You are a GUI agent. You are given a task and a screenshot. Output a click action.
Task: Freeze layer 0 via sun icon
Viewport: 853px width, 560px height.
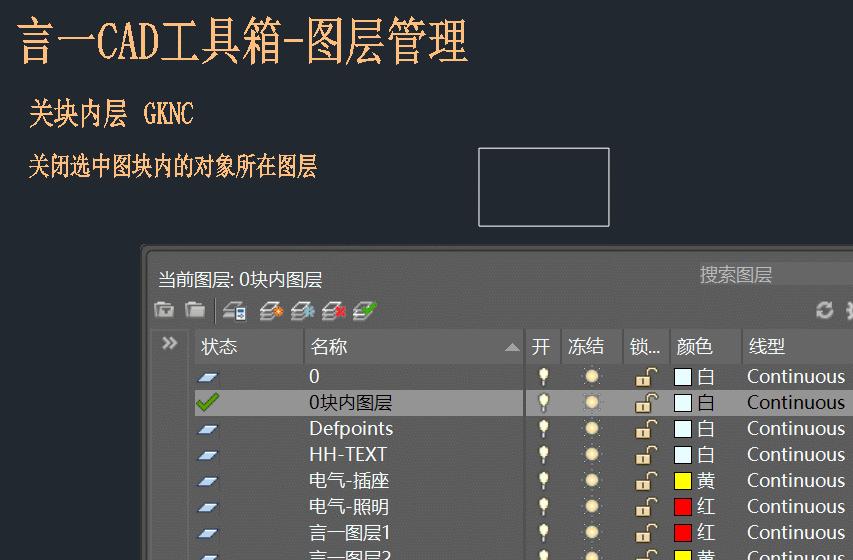point(592,376)
